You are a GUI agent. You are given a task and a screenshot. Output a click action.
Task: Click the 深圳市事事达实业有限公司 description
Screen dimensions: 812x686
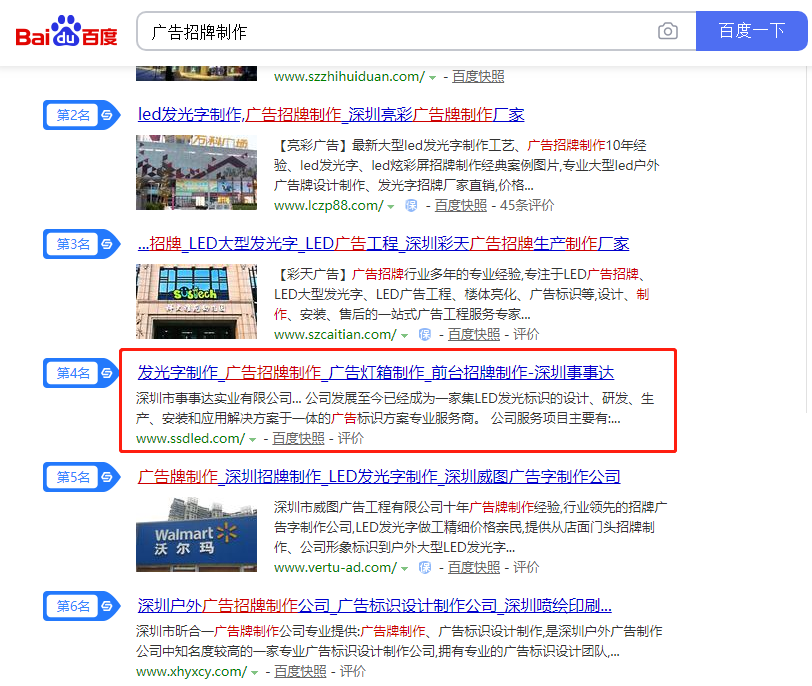coord(395,408)
